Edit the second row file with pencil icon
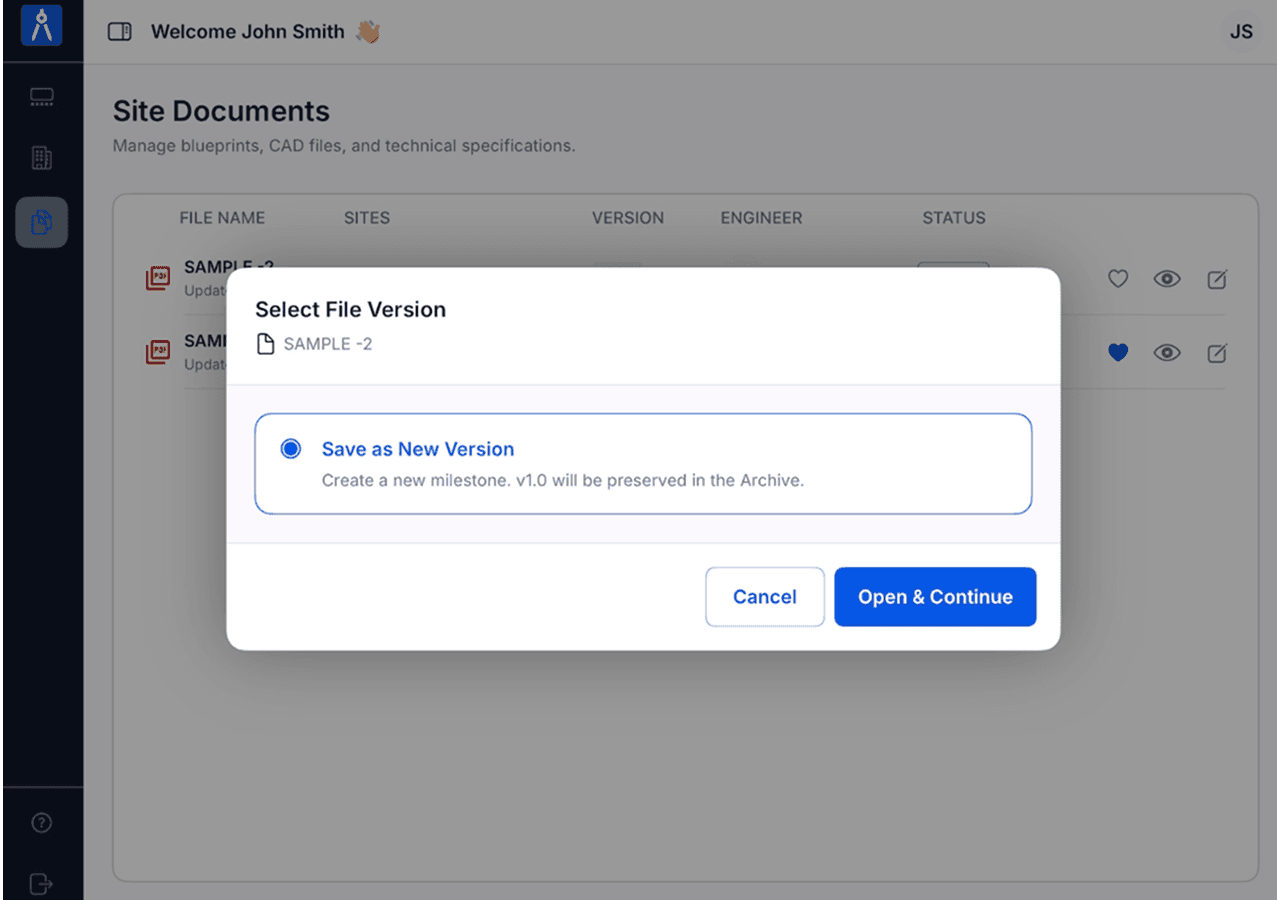Viewport: 1280px width, 900px height. [x=1216, y=352]
